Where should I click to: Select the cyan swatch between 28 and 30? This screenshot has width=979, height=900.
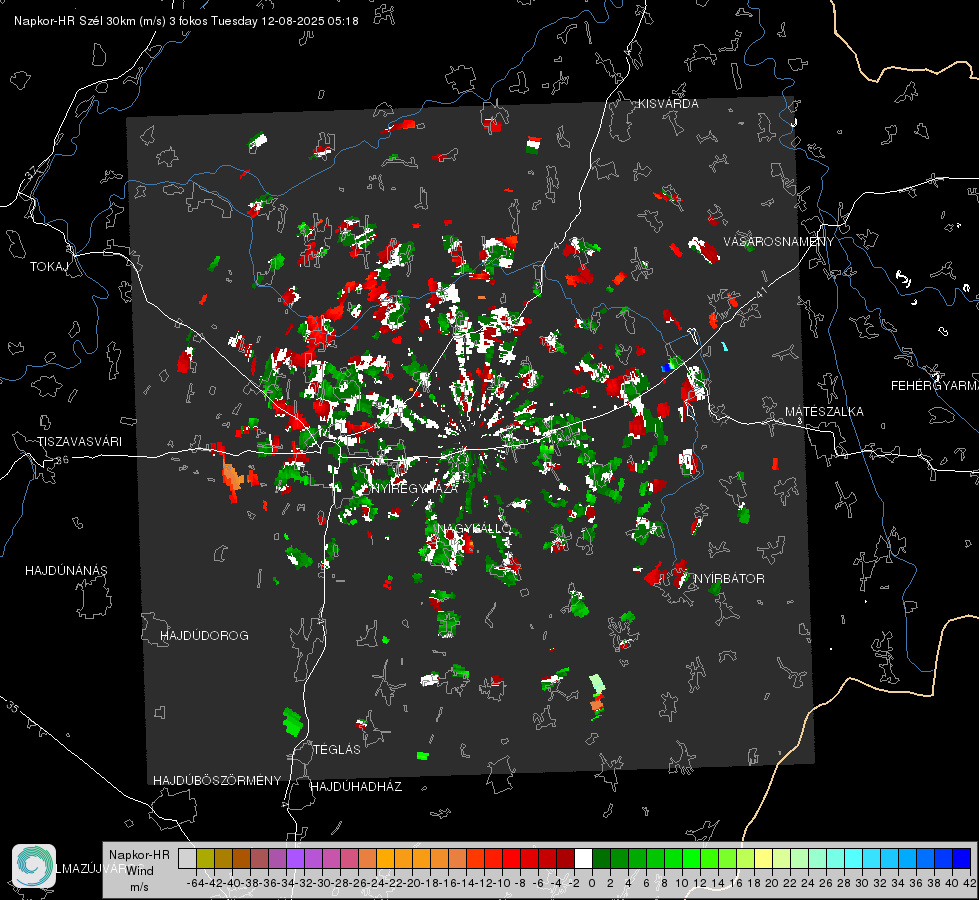tap(854, 858)
